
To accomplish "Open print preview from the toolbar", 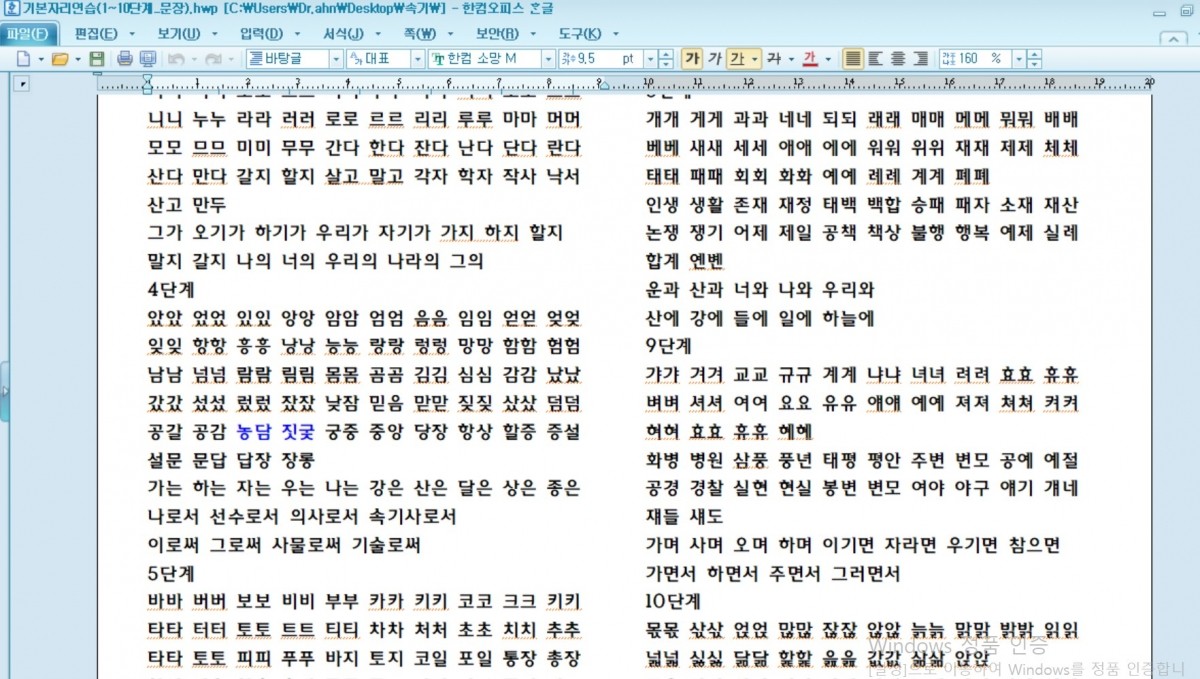I will coord(145,59).
